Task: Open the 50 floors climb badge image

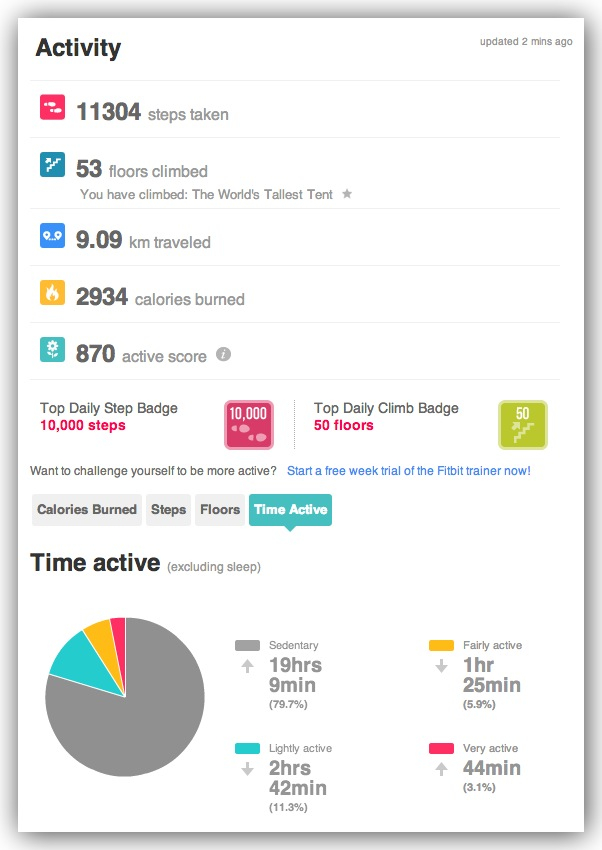Action: point(522,424)
